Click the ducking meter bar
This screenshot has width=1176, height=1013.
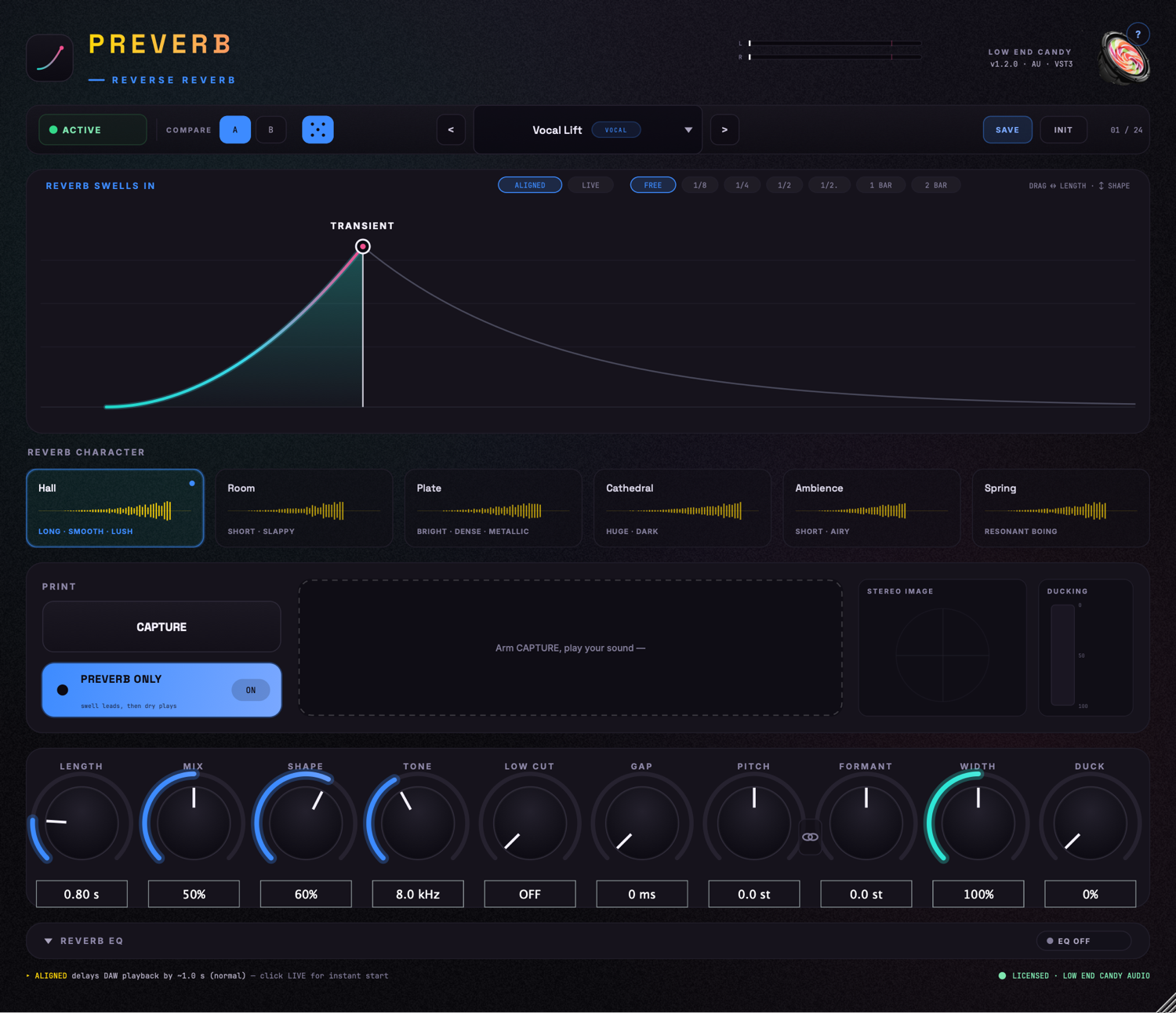1063,655
